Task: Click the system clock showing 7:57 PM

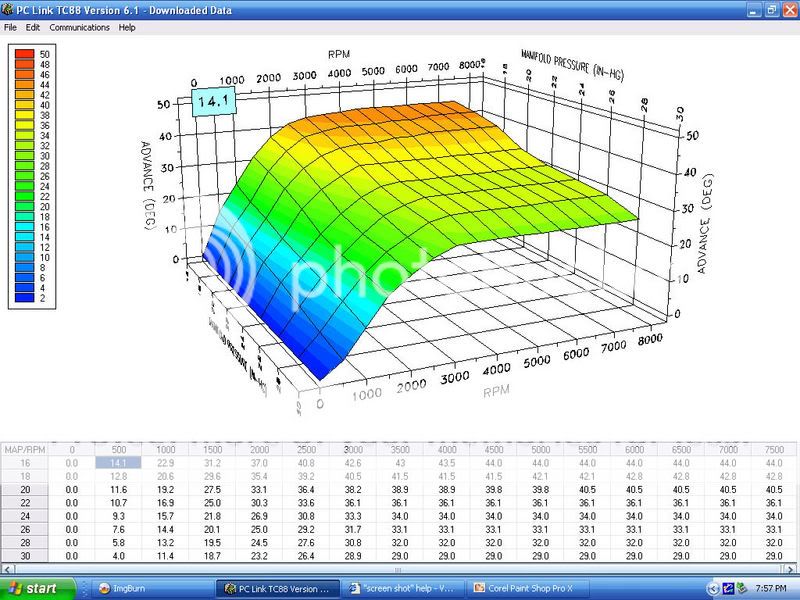Action: click(770, 588)
